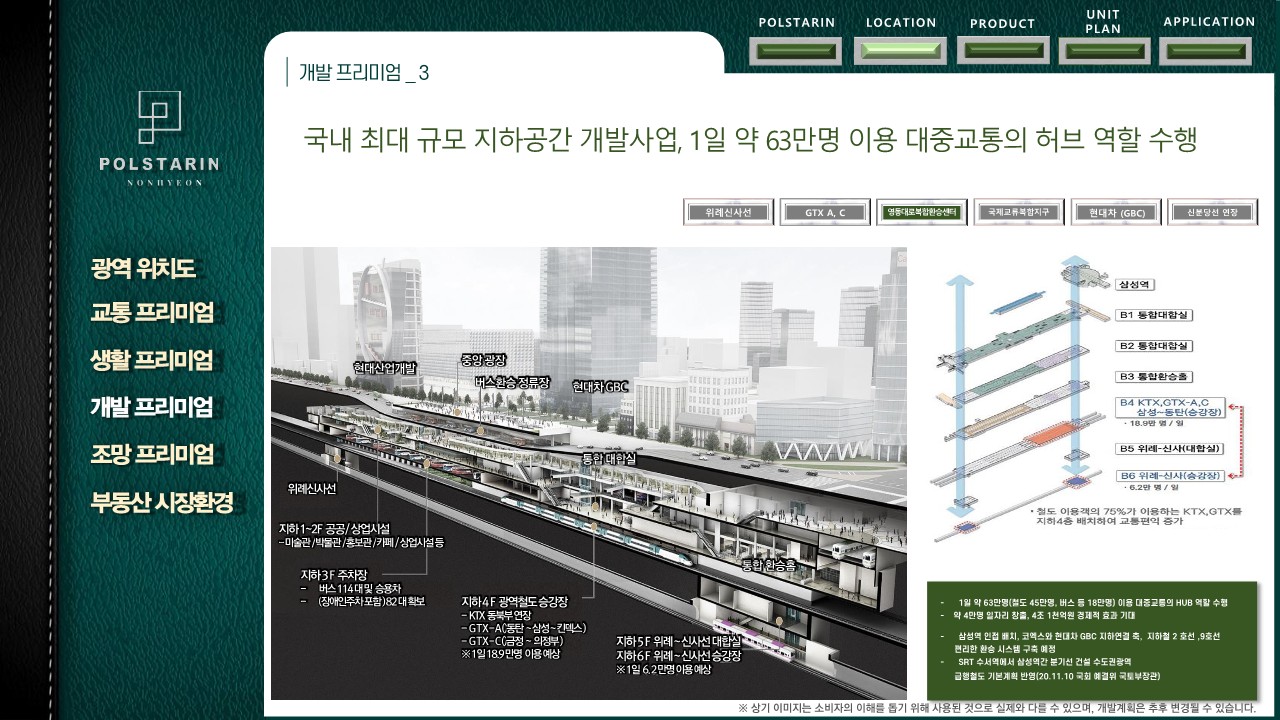Go to 생활 프리미엄 page
Image resolution: width=1280 pixels, height=720 pixels.
point(152,360)
